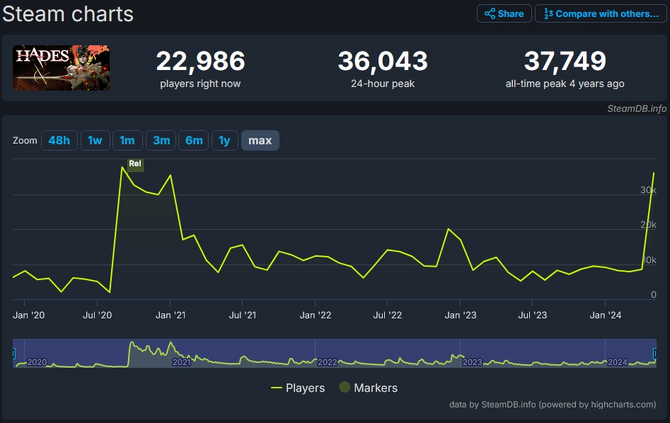Select the max zoom range
Image resolution: width=670 pixels, height=423 pixels.
pyautogui.click(x=260, y=140)
